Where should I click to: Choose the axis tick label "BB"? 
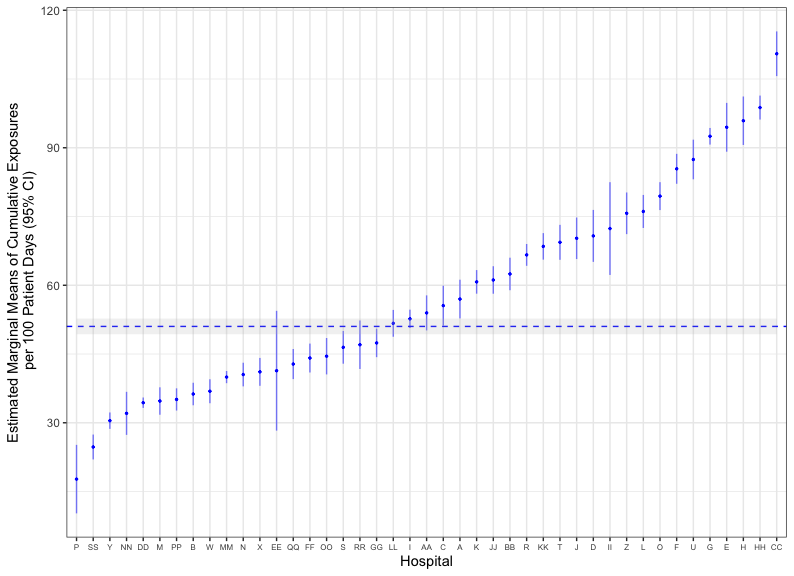(510, 547)
